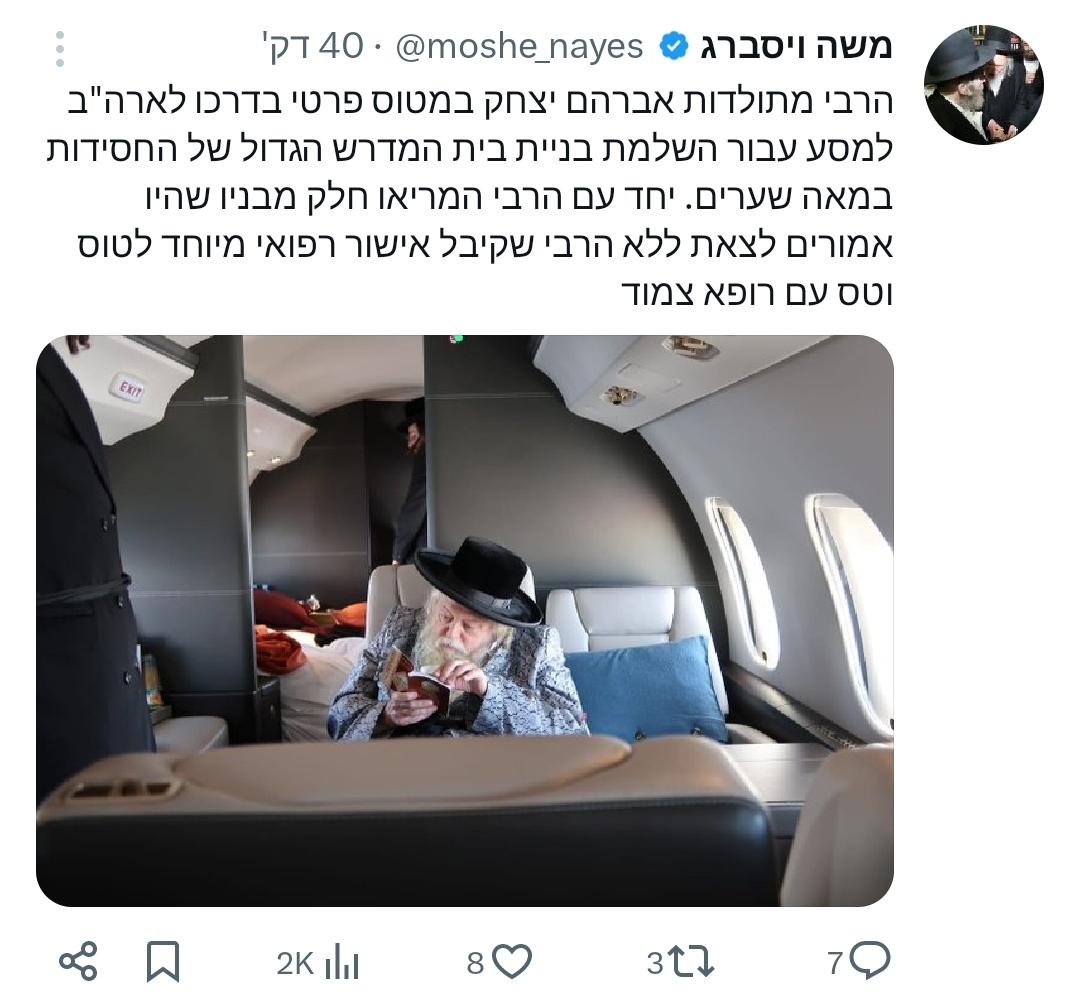1080x997 pixels.
Task: Open the three-dot more options menu
Action: click(x=60, y=49)
